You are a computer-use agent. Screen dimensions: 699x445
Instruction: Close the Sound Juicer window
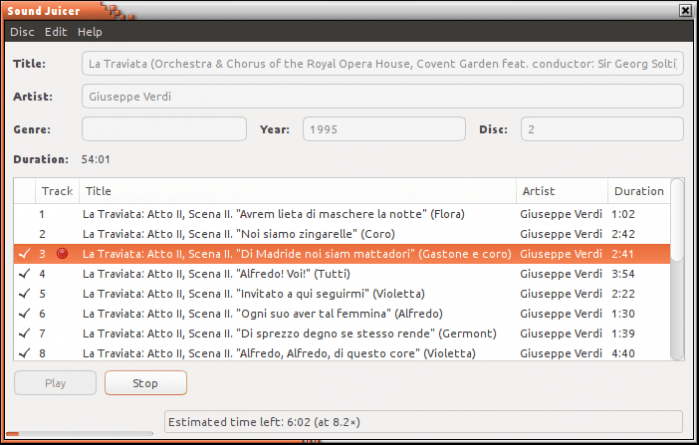[x=684, y=10]
